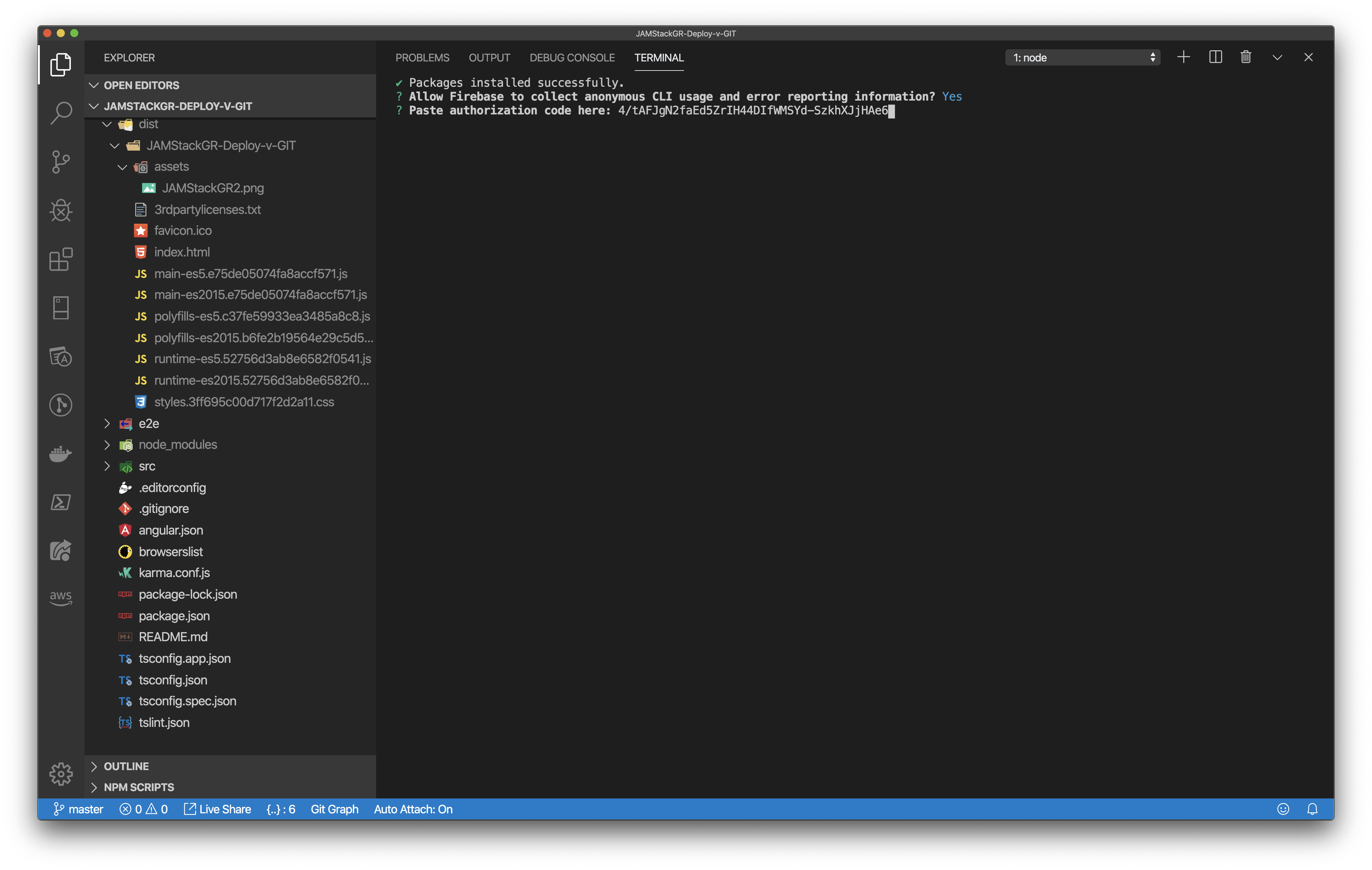The width and height of the screenshot is (1372, 870).
Task: Switch to the OUTPUT tab
Action: pos(490,57)
